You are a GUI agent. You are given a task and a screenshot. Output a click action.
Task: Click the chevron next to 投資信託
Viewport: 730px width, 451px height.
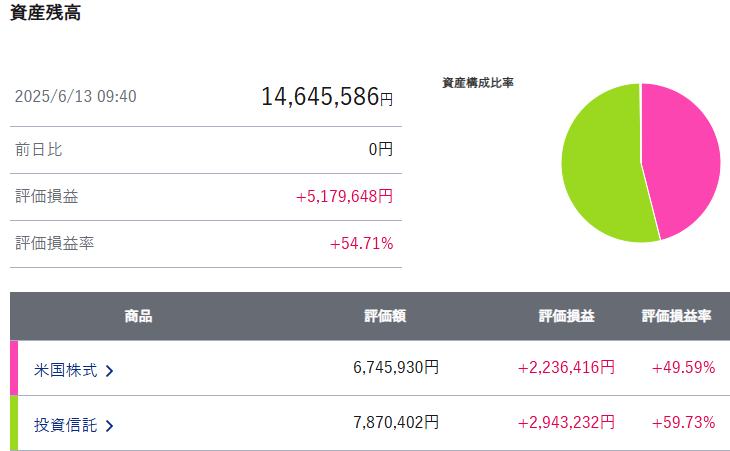[x=109, y=426]
